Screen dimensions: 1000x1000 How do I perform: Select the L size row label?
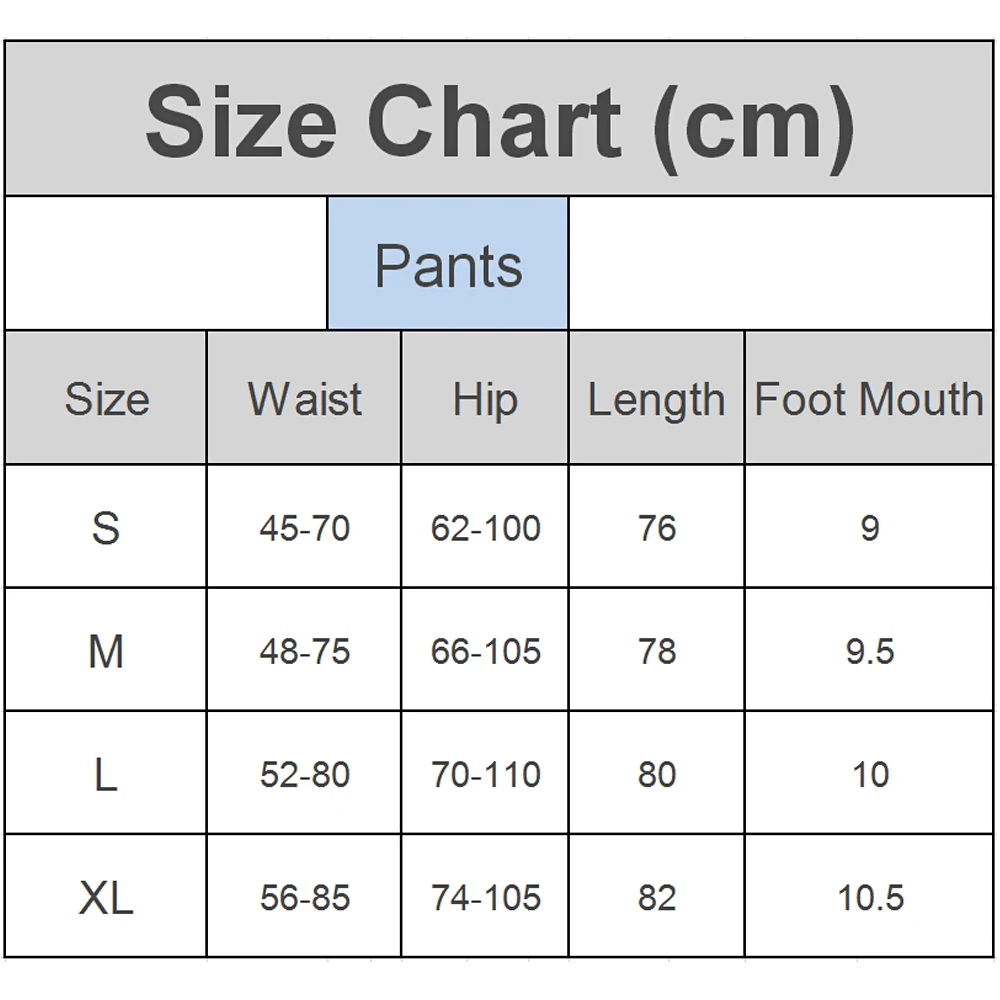(106, 774)
